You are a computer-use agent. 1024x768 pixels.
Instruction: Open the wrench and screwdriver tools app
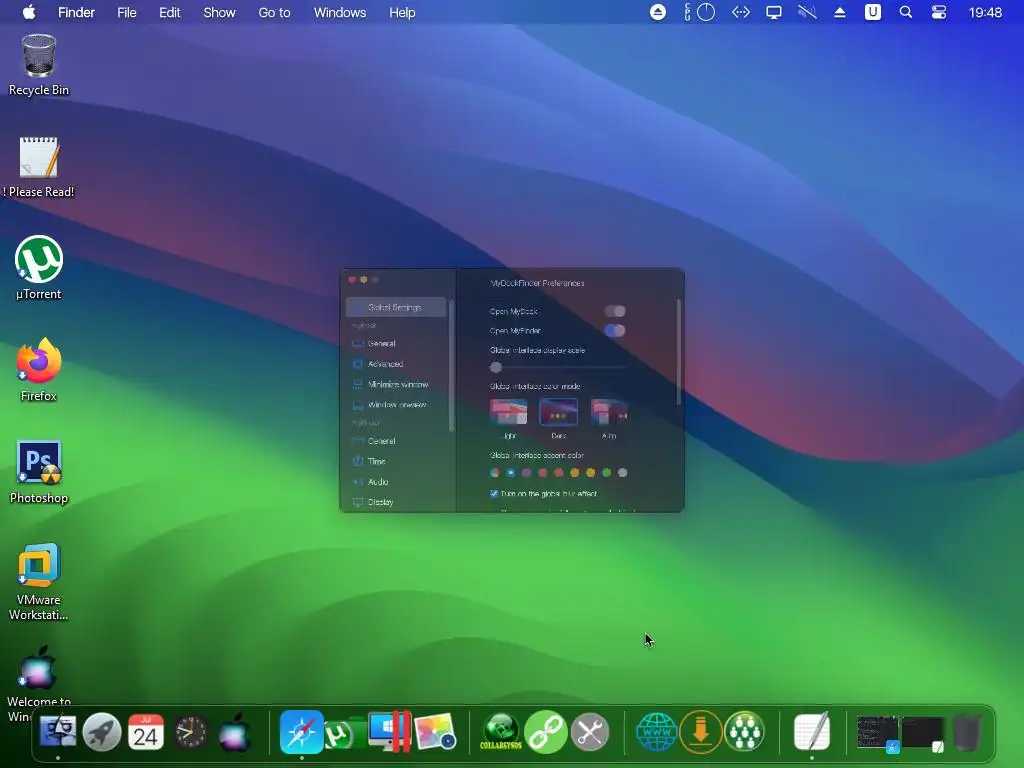pos(590,731)
